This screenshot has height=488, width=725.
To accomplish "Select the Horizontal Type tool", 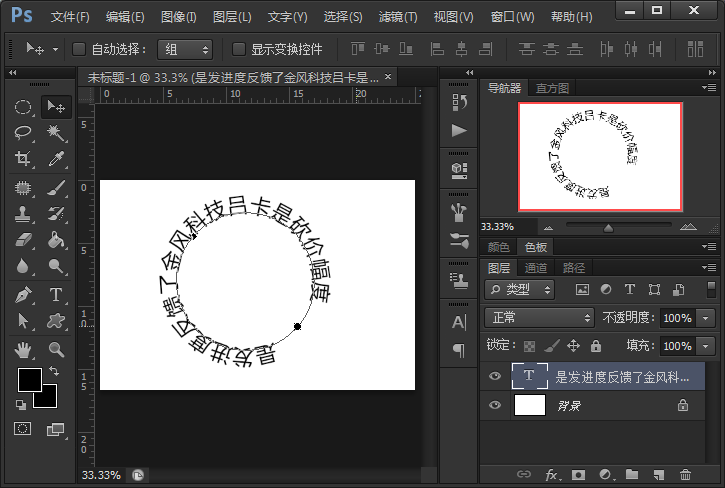I will click(56, 295).
